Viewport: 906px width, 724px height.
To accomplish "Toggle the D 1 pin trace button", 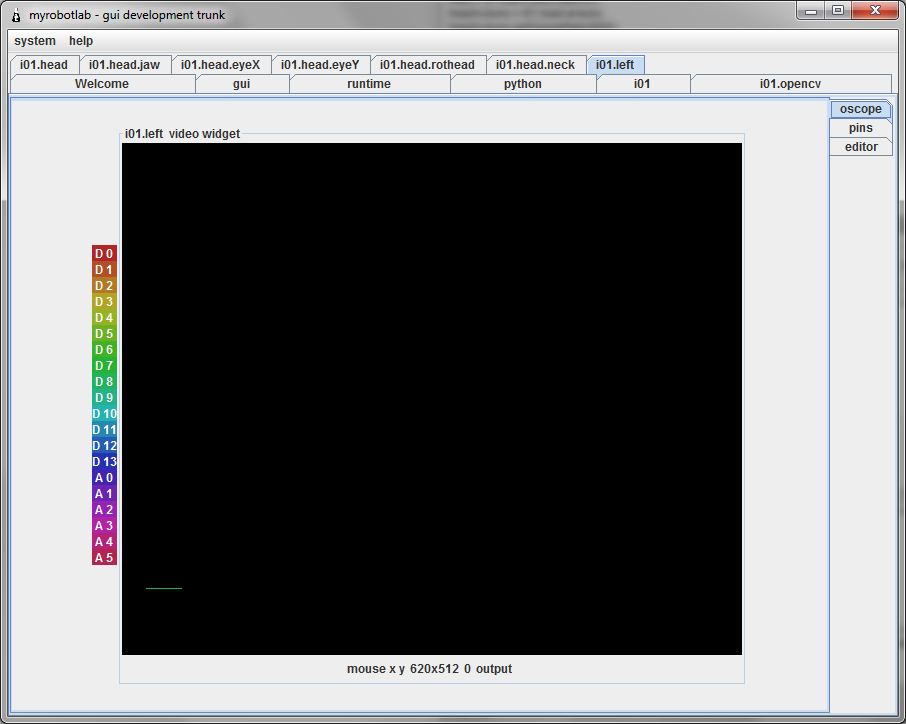I will 104,269.
